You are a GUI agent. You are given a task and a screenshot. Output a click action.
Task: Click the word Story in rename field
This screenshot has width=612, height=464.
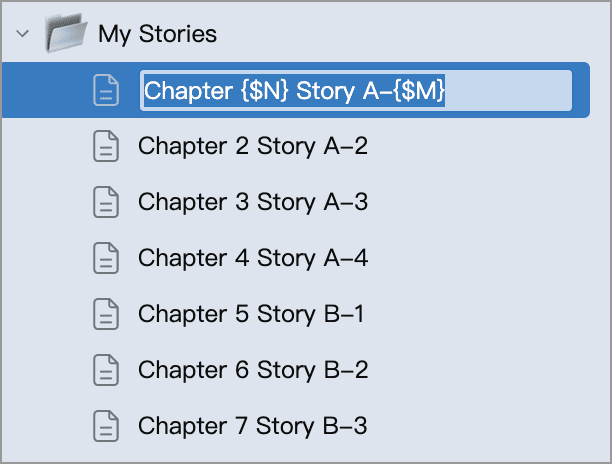coord(325,91)
